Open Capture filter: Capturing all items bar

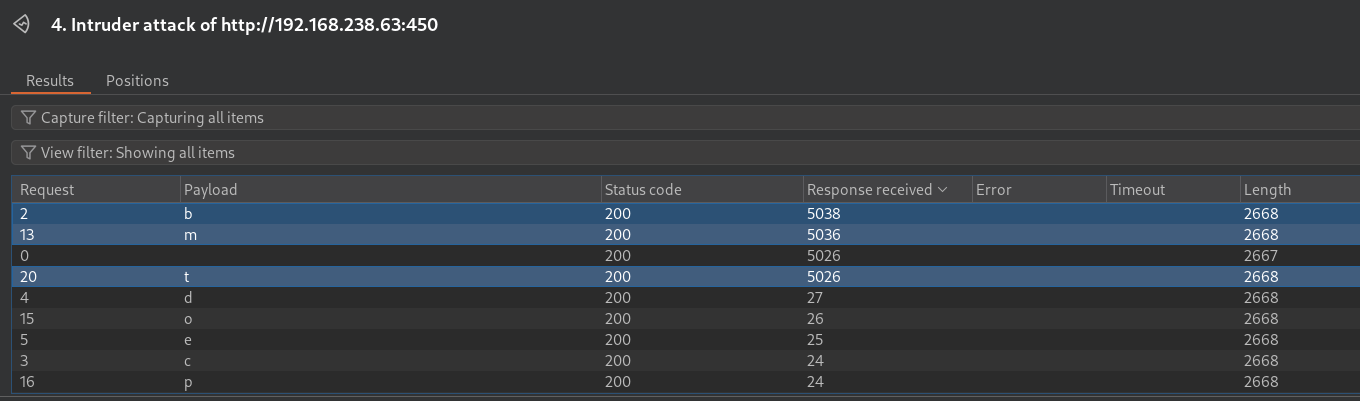tap(685, 118)
